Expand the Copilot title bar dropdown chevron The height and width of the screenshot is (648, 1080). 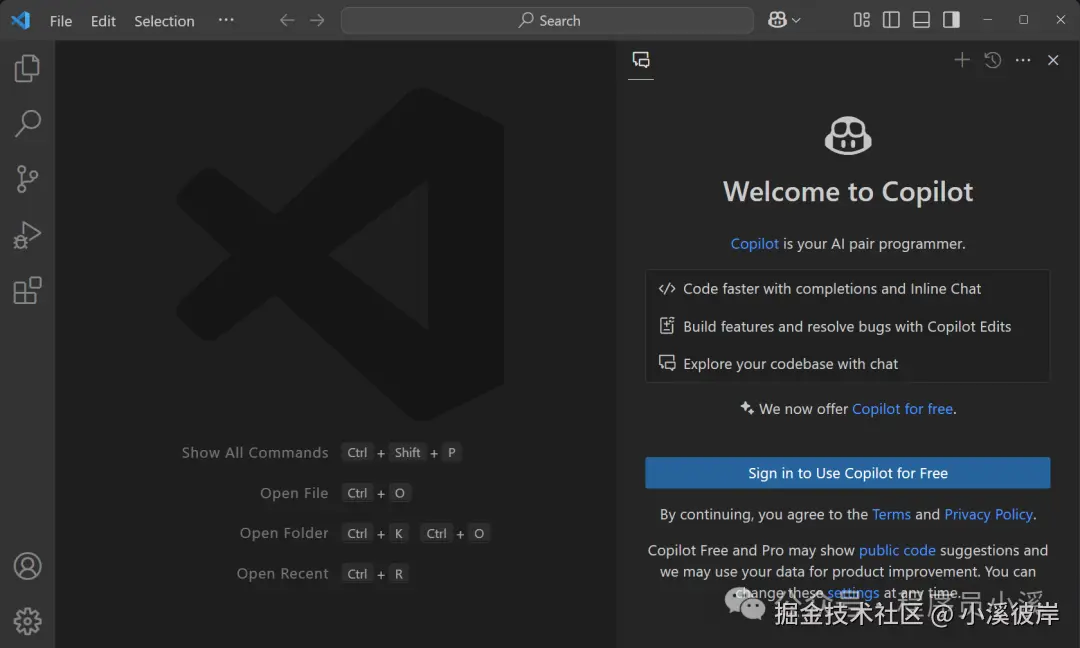click(796, 21)
